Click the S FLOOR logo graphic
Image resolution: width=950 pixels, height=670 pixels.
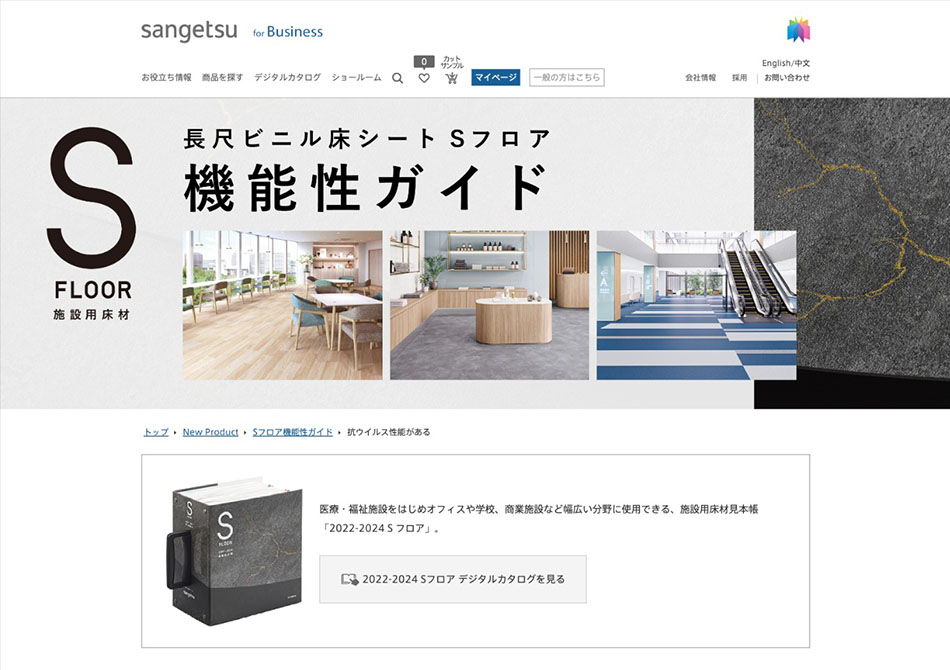pos(91,224)
